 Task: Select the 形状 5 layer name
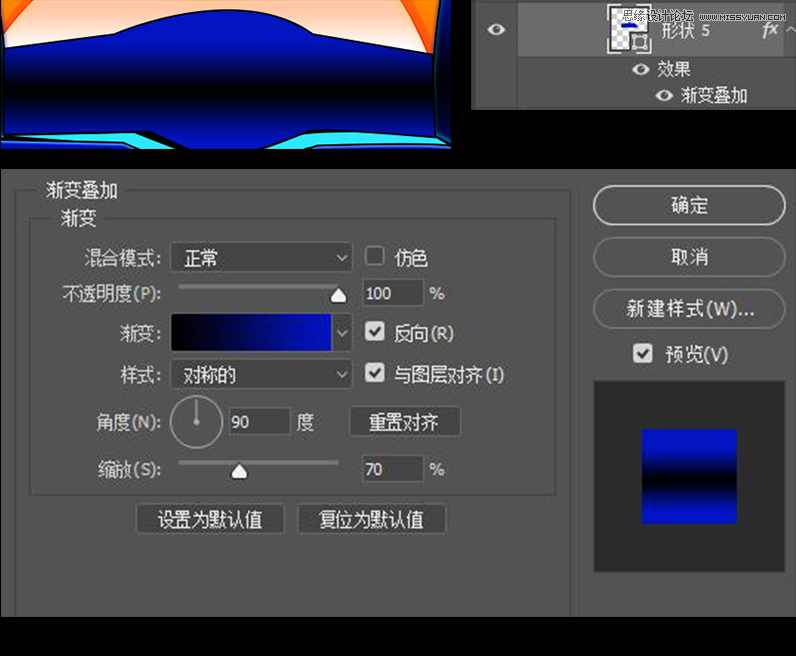point(685,31)
